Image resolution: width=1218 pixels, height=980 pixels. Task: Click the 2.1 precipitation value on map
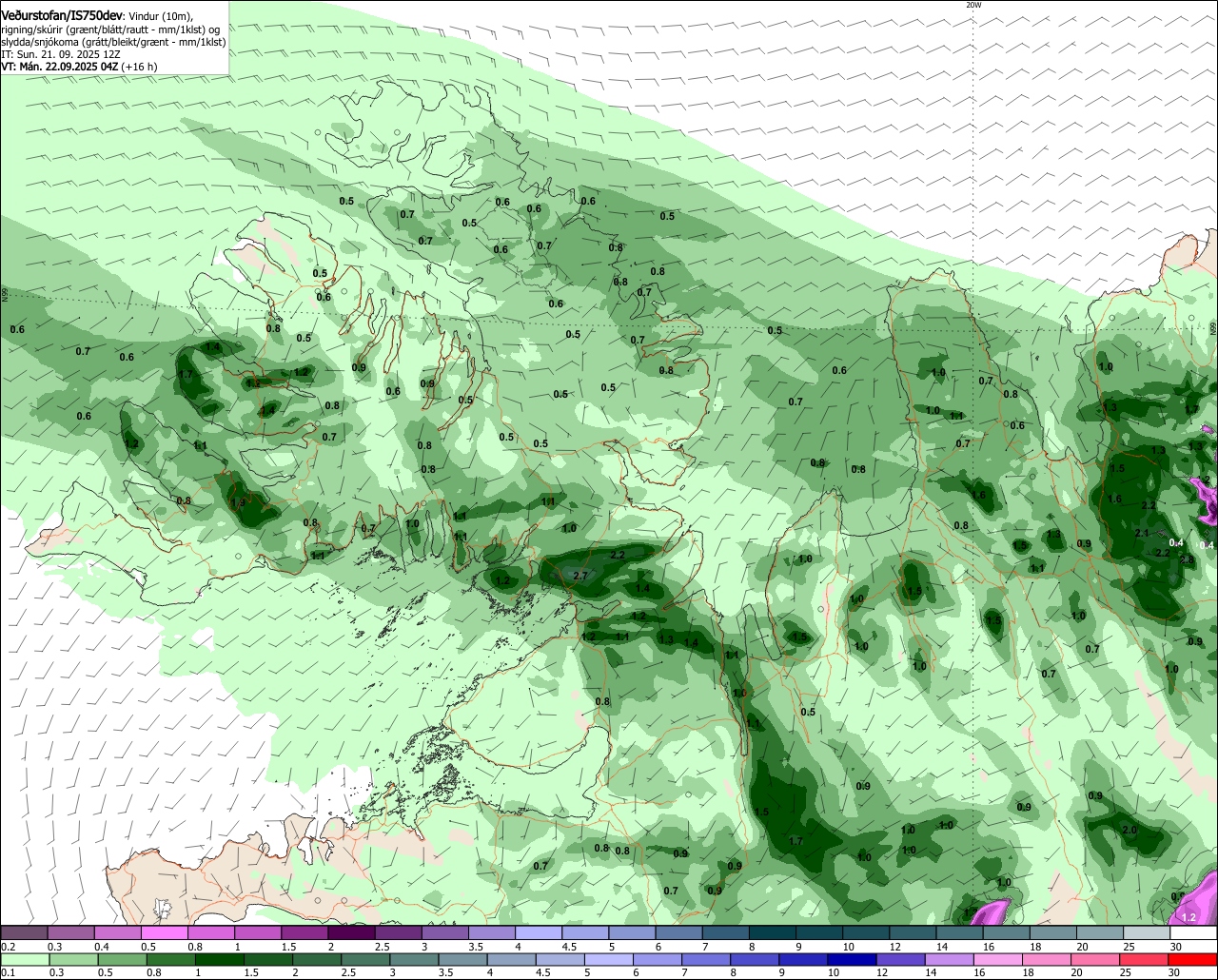click(1143, 534)
